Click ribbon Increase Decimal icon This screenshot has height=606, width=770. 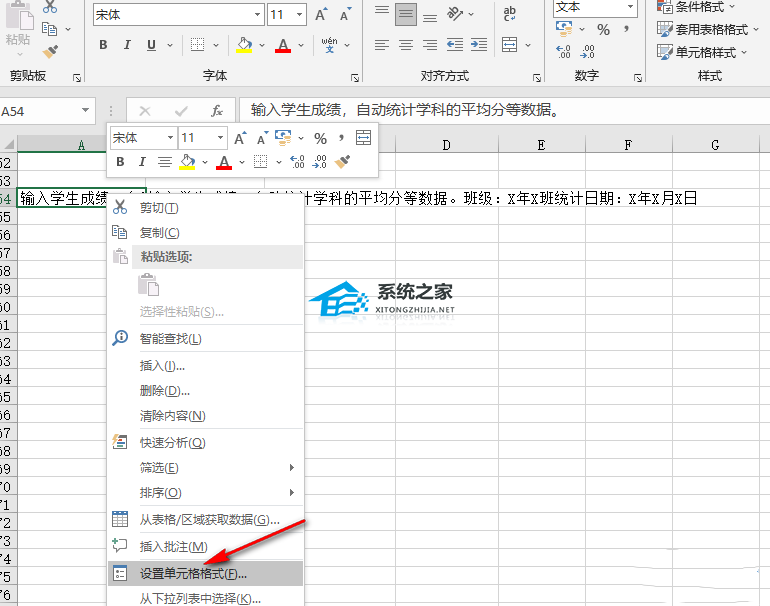[563, 51]
